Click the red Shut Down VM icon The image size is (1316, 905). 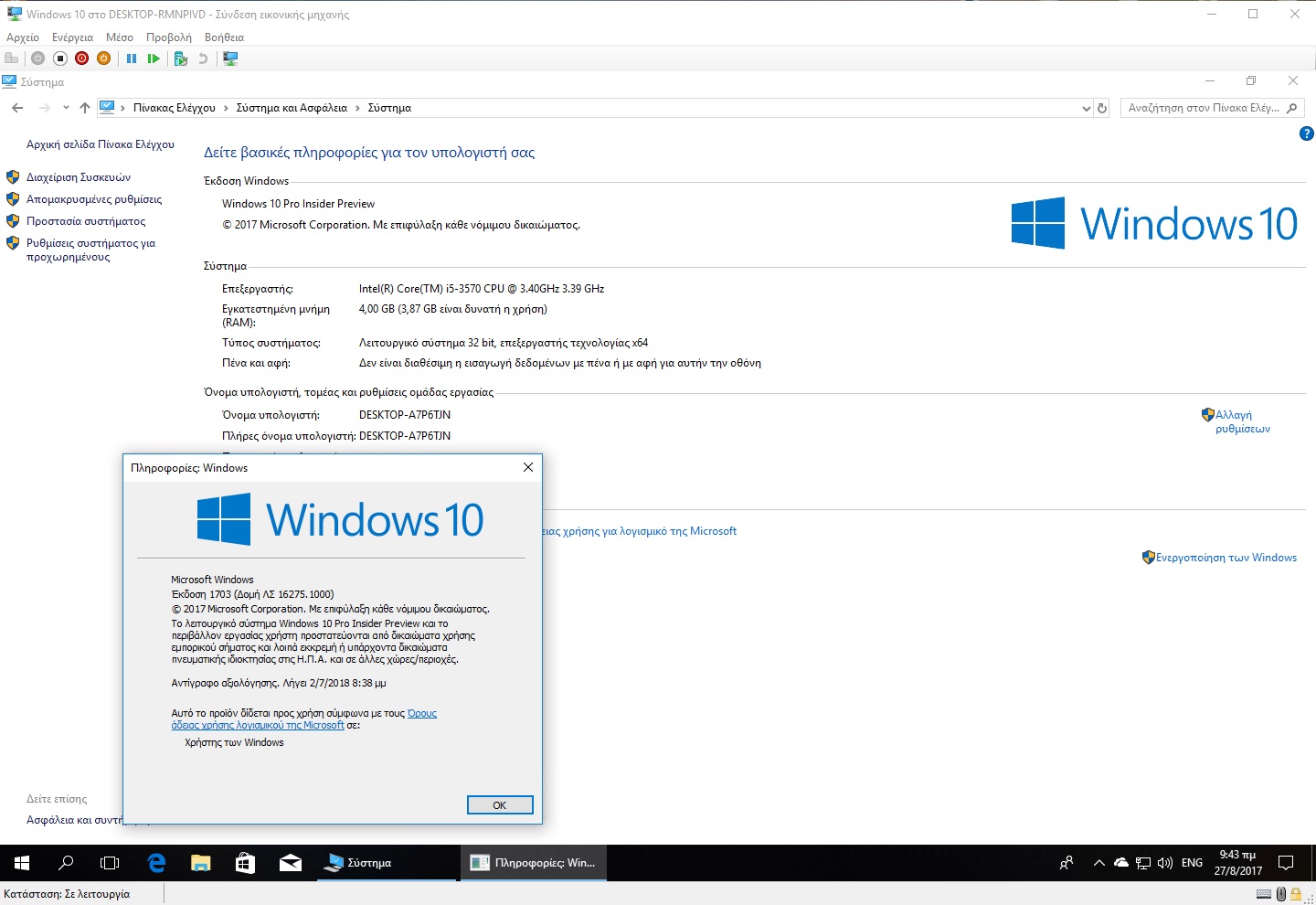pos(82,59)
